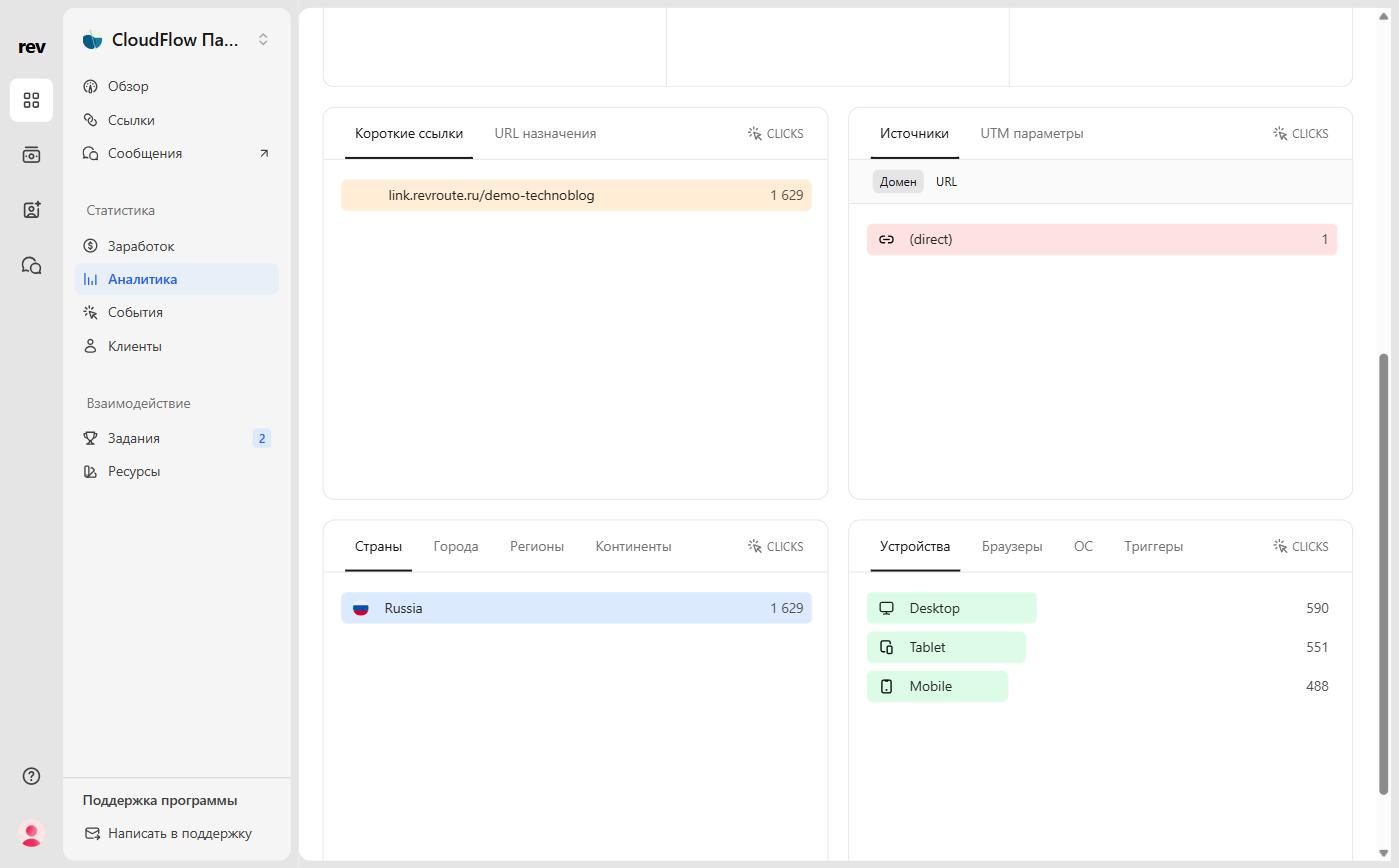Expand the CloudFlow program switcher chevrons
Image resolution: width=1399 pixels, height=868 pixels.
pyautogui.click(x=263, y=40)
